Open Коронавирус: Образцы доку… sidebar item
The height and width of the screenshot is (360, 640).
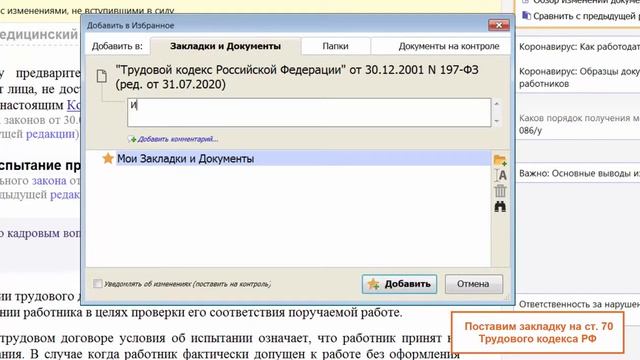click(579, 78)
